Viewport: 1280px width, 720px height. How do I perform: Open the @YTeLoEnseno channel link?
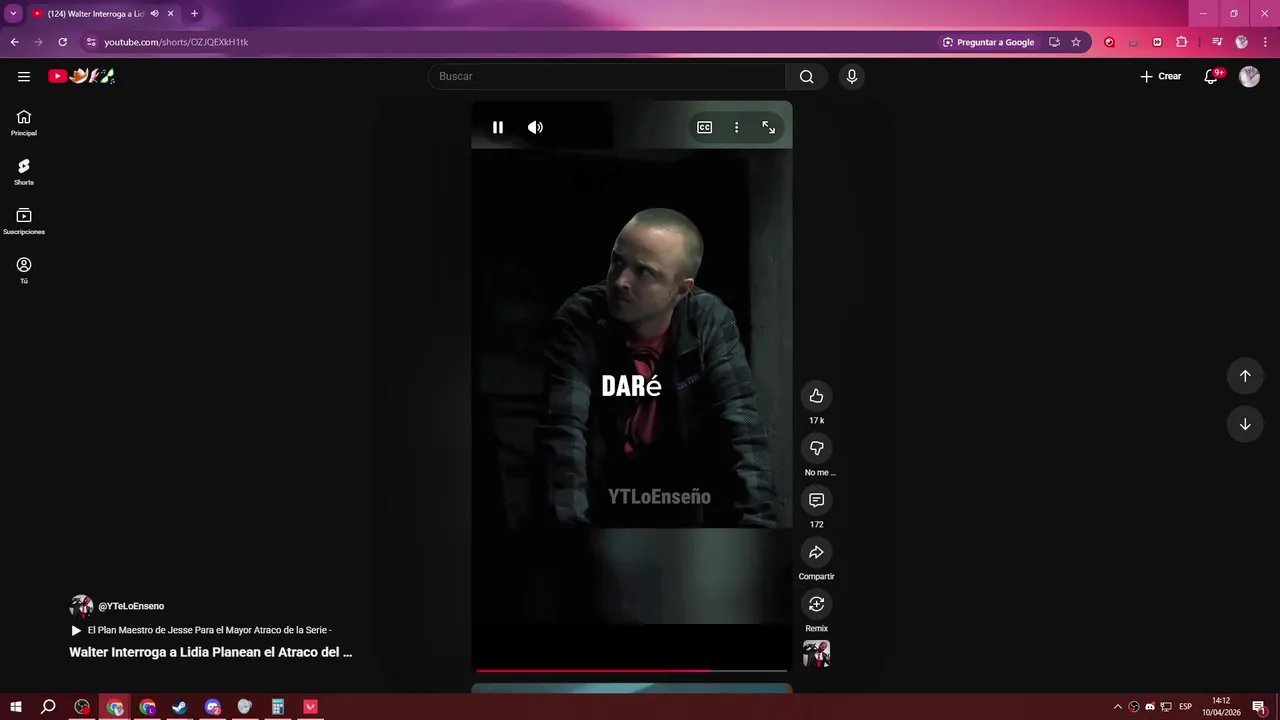(x=131, y=606)
